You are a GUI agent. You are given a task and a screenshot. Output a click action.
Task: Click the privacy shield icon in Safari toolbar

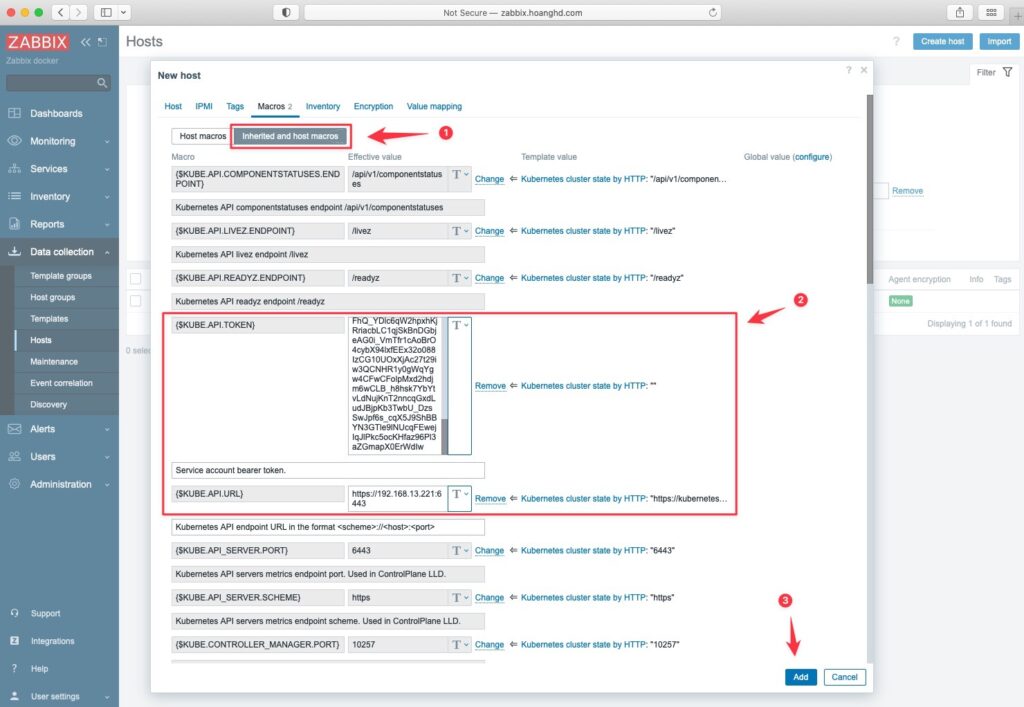(x=286, y=12)
